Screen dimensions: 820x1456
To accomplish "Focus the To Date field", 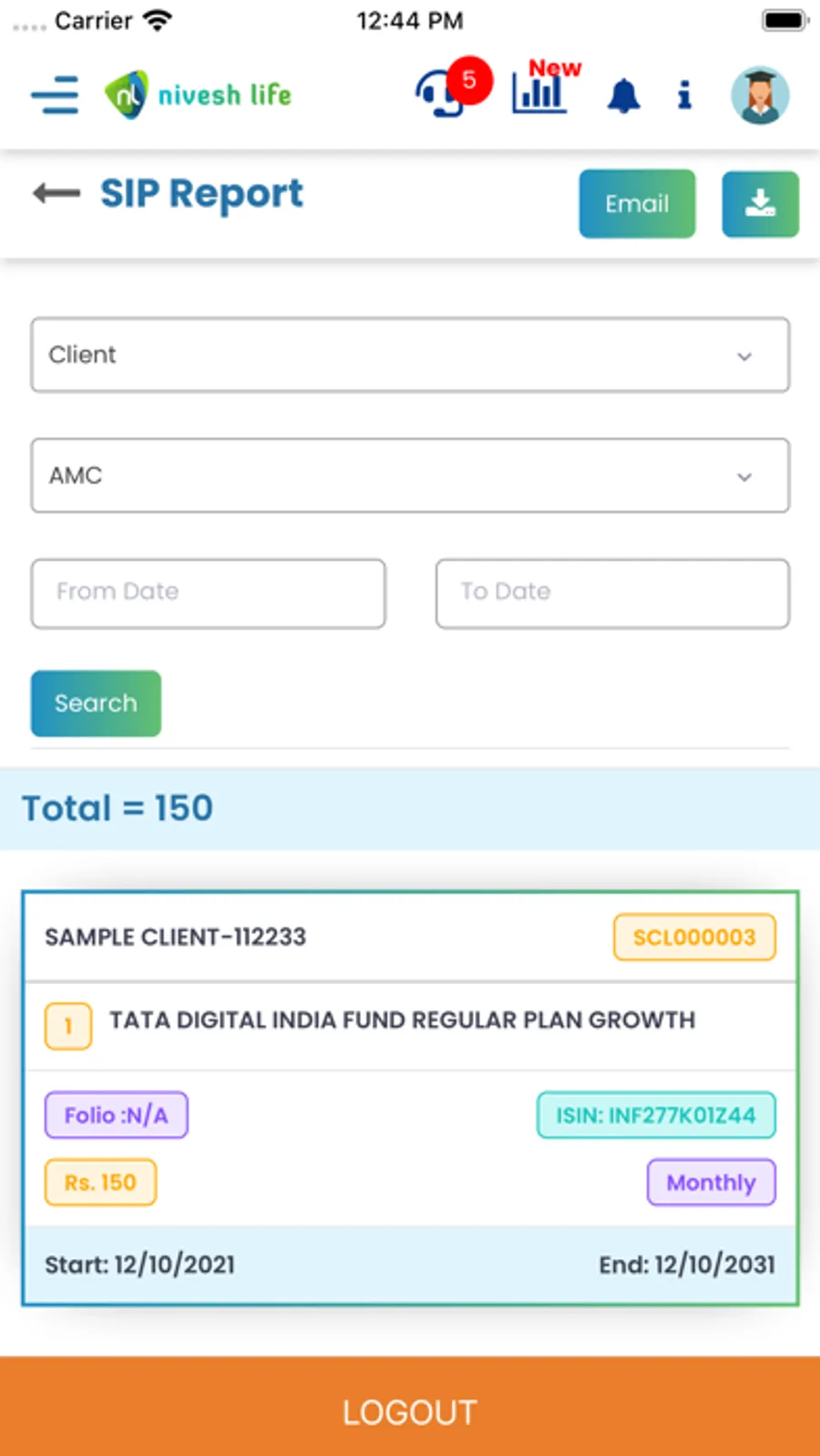I will [x=612, y=593].
